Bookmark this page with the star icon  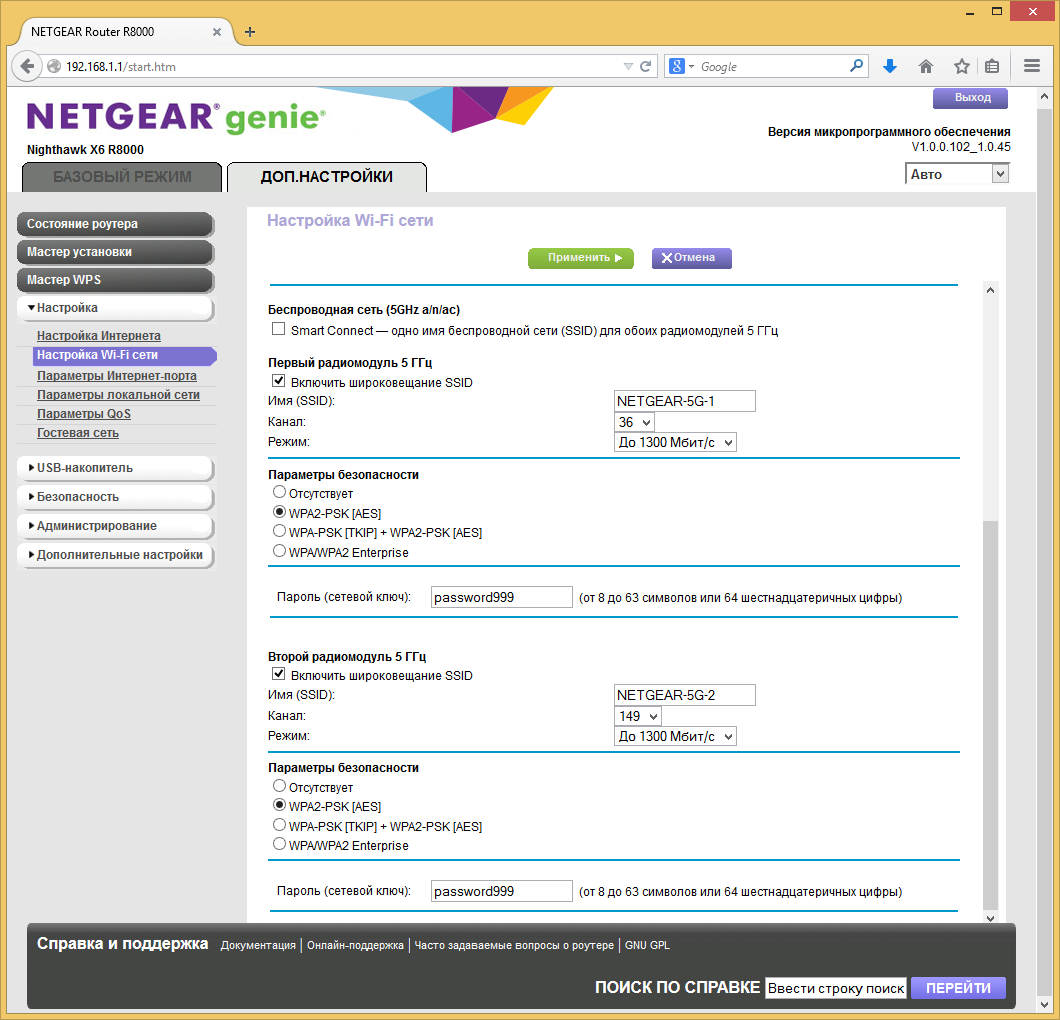coord(961,66)
